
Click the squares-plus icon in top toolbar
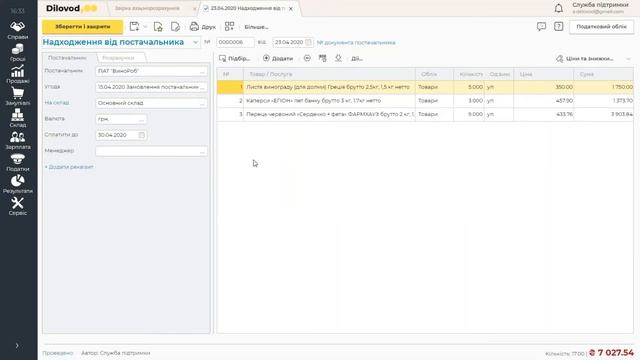229,27
